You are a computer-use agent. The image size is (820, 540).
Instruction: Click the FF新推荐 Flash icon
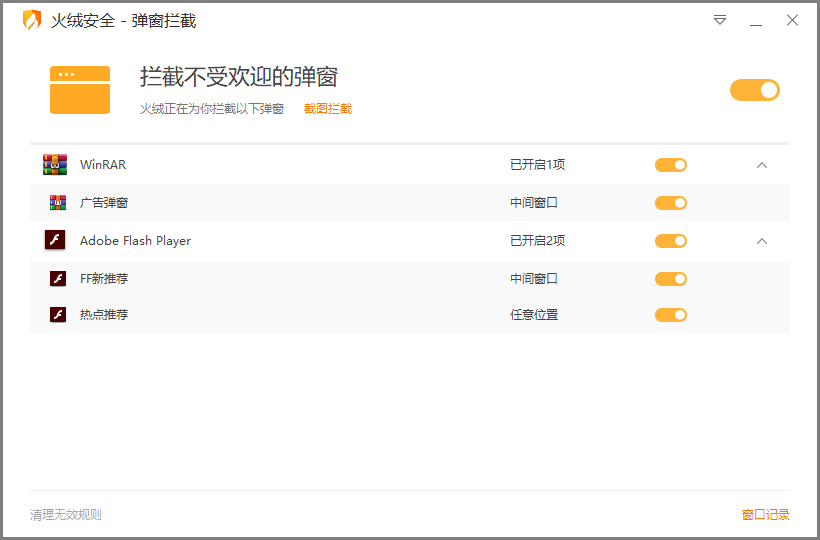click(x=58, y=279)
